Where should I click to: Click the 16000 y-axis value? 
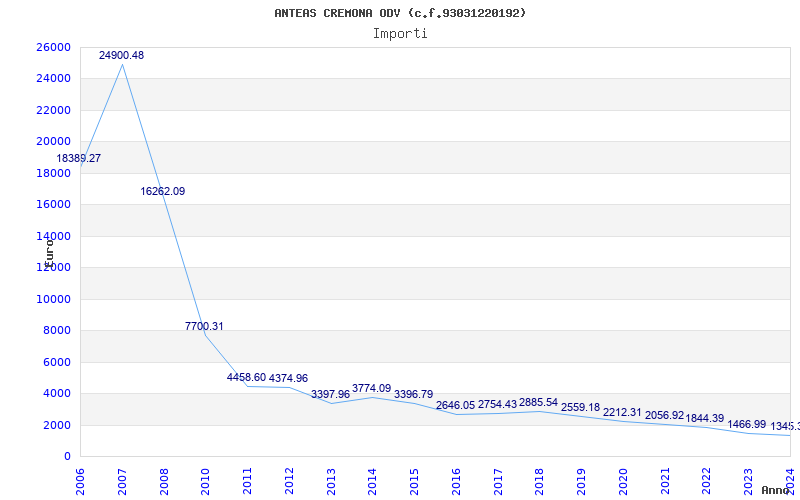[54, 205]
